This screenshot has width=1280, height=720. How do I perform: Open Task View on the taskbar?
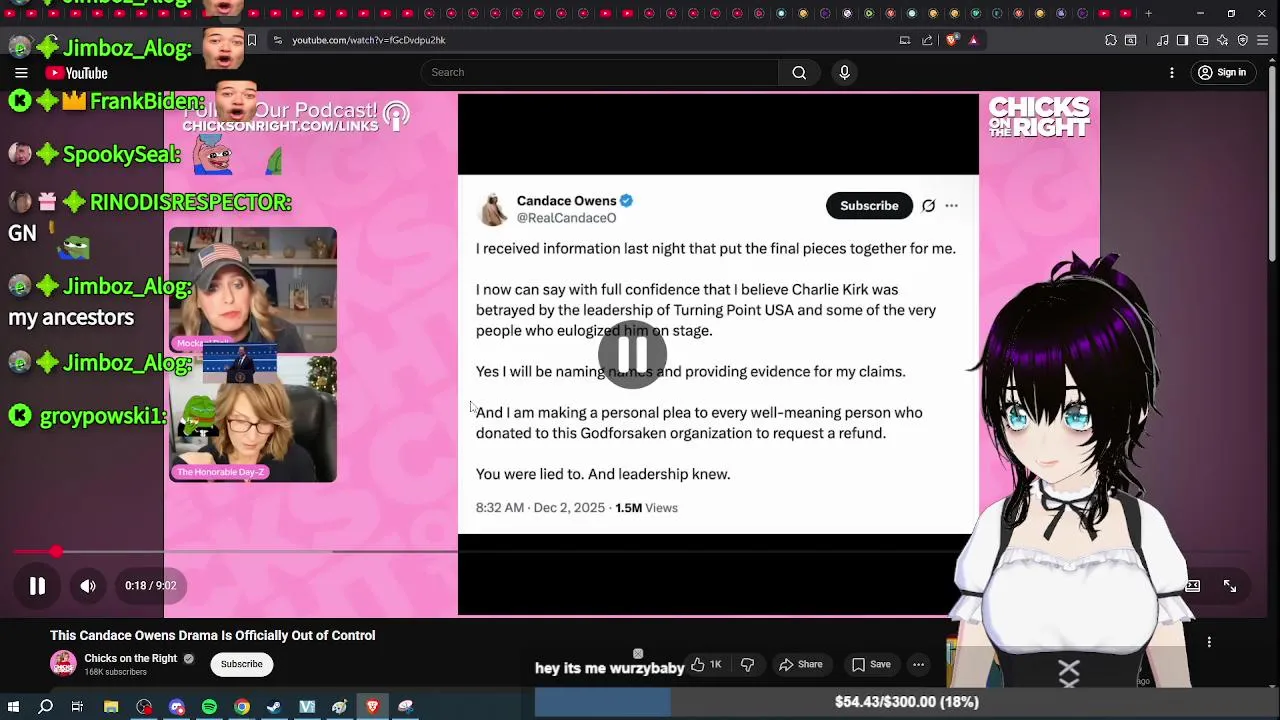(x=77, y=707)
